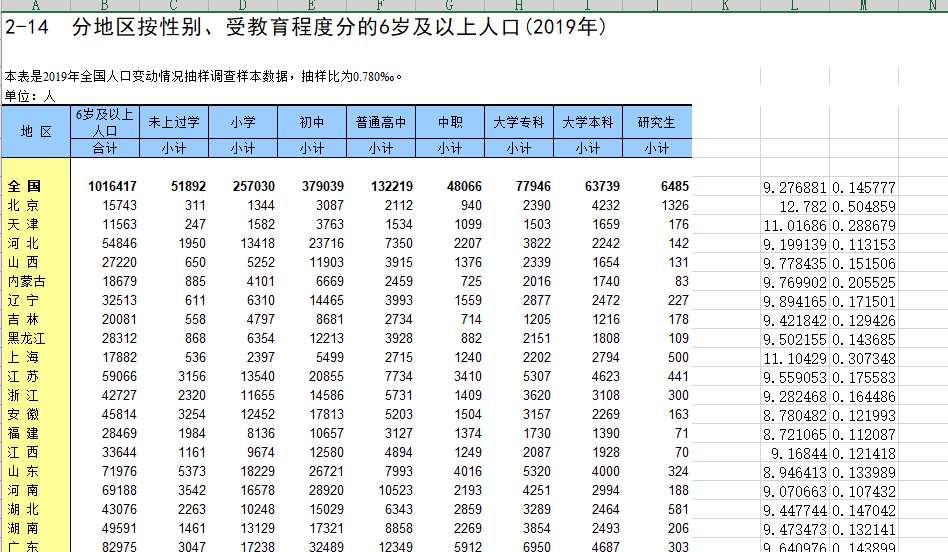Select the 研究生 column header
The height and width of the screenshot is (552, 948).
657,122
